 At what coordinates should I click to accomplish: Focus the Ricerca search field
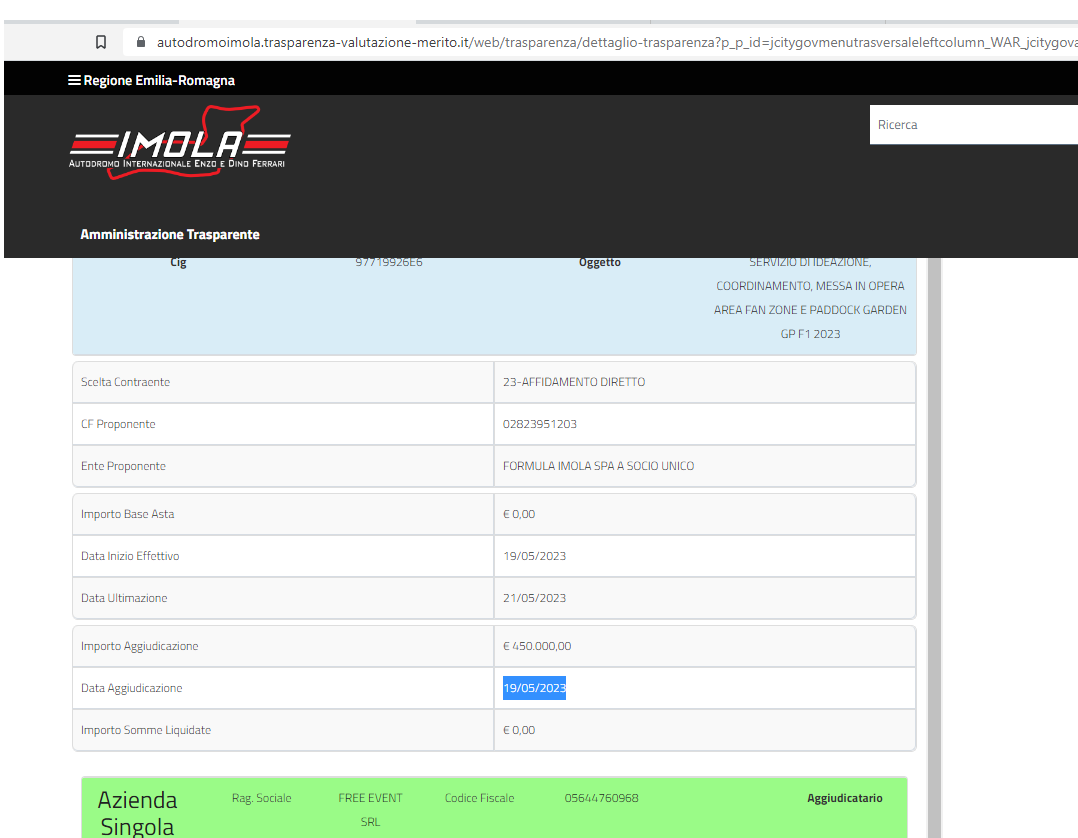970,125
